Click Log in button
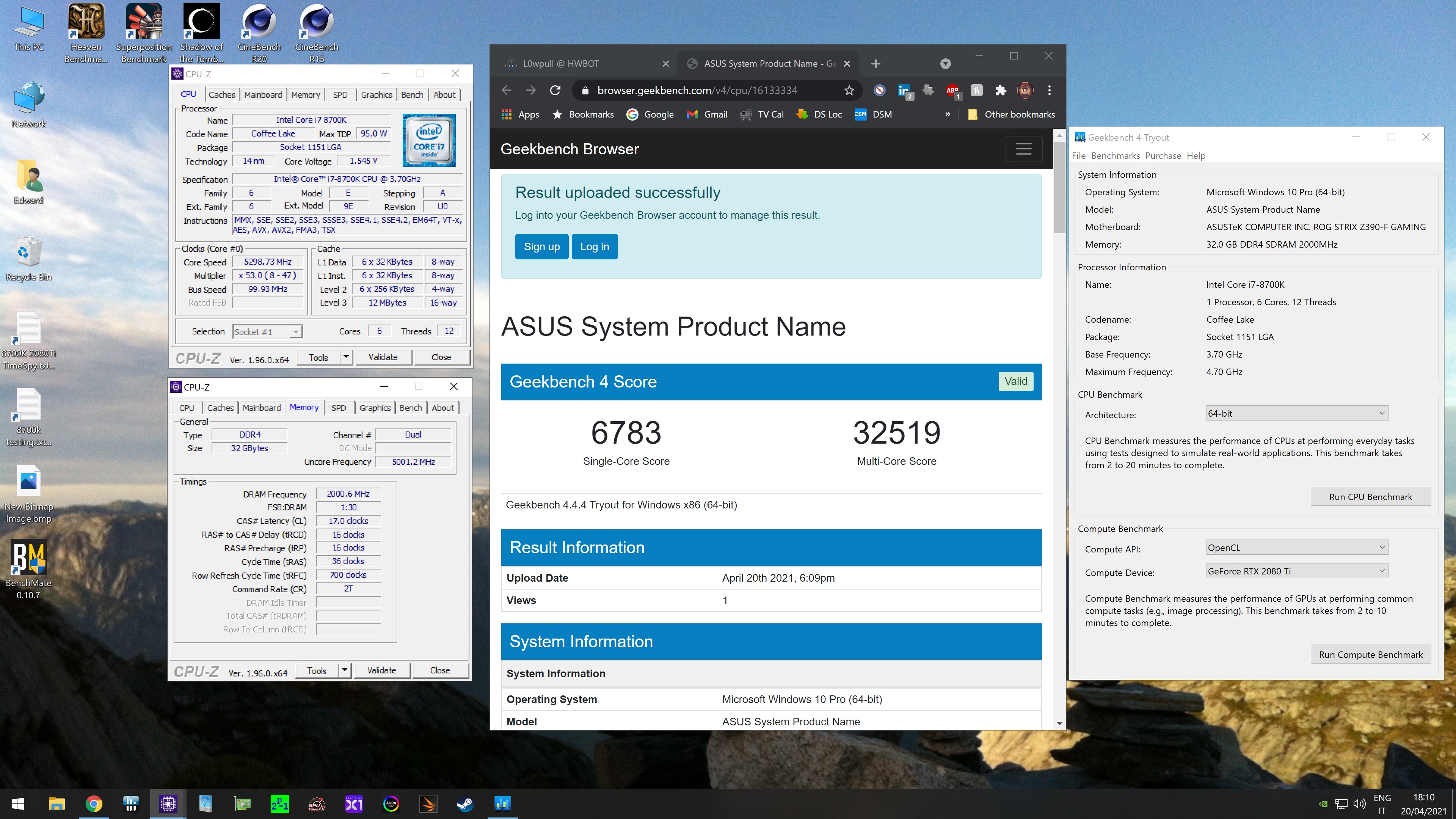This screenshot has width=1456, height=819. (595, 246)
